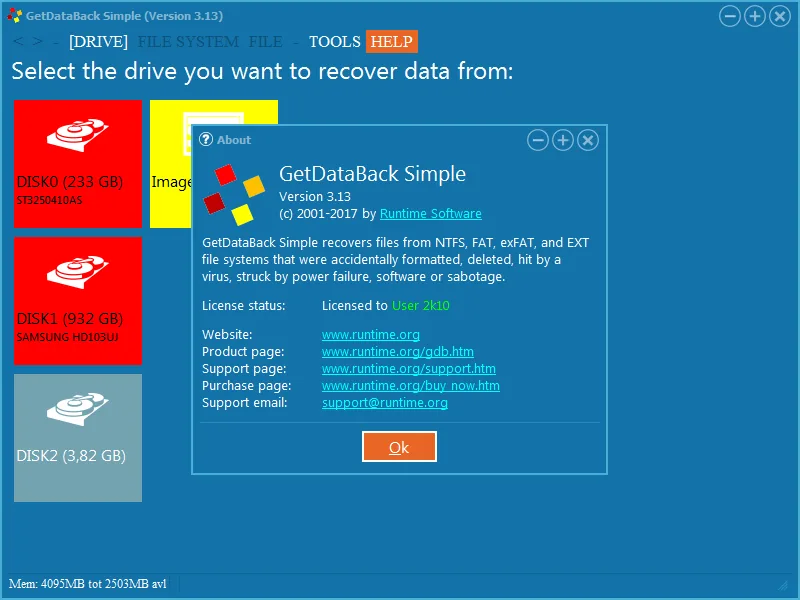Click the 'GetDataBack Simple' heading in About
800x600 pixels.
click(x=372, y=174)
